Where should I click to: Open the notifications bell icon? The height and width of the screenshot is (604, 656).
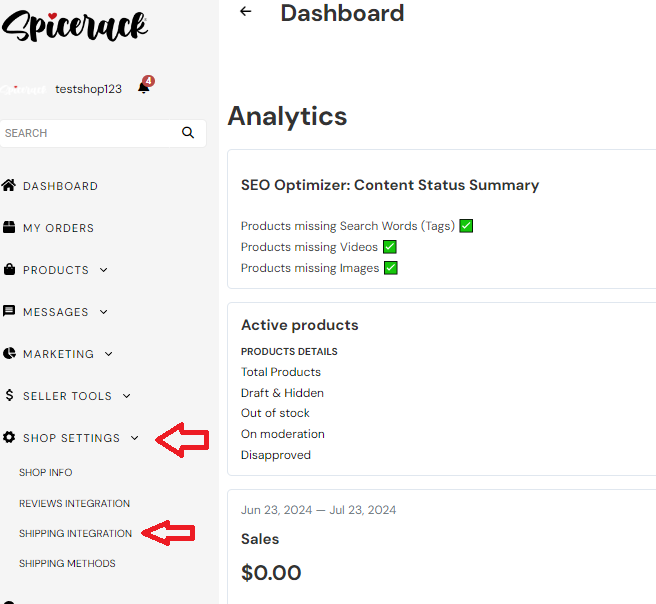tap(143, 88)
